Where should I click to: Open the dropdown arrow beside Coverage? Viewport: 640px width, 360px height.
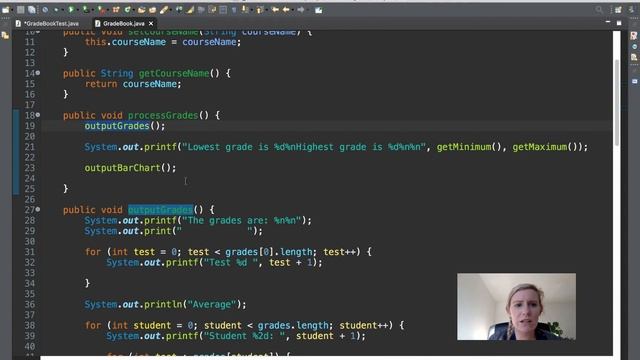click(x=92, y=10)
